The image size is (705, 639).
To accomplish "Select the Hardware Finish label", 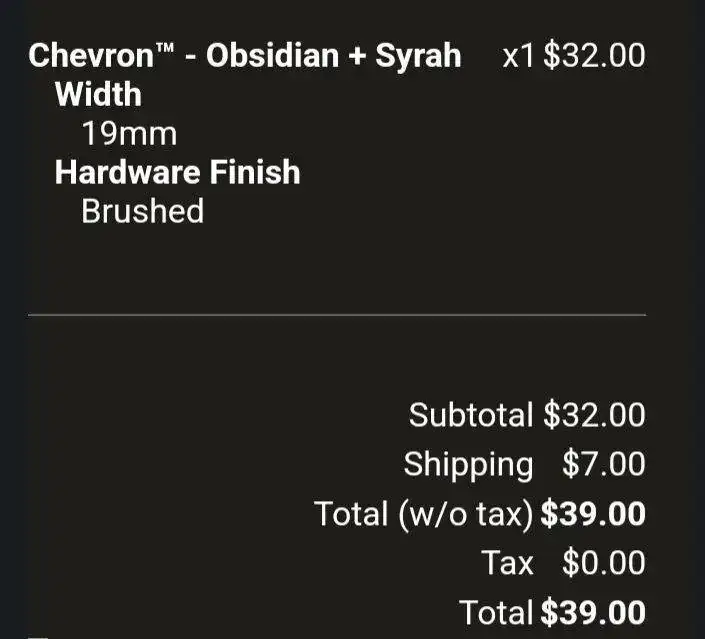I will pyautogui.click(x=177, y=172).
